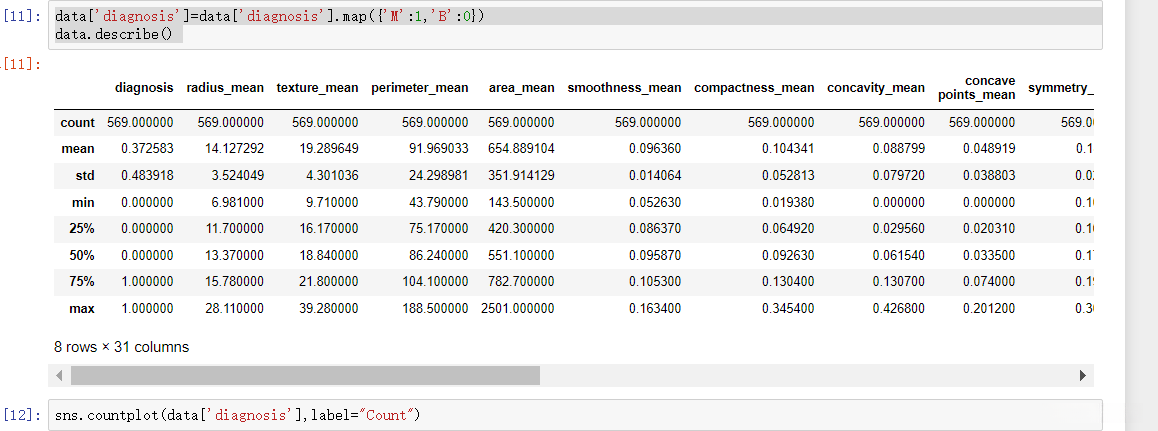Screen dimensions: 1158x431
Task: Click the 75% row label
Action: coord(82,282)
